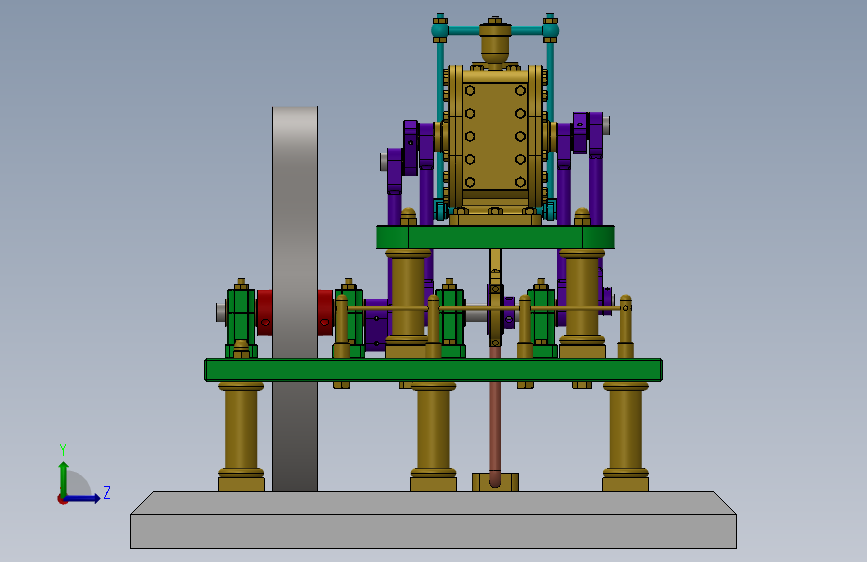Pick the leftmost brass column under lower plate
The width and height of the screenshot is (867, 562).
(x=241, y=436)
